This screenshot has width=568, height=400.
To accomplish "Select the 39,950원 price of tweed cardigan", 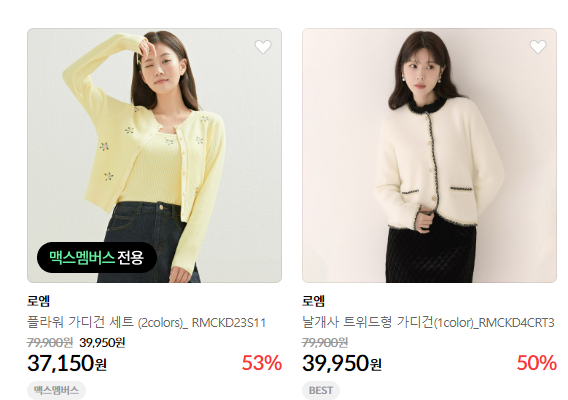I will tap(342, 363).
